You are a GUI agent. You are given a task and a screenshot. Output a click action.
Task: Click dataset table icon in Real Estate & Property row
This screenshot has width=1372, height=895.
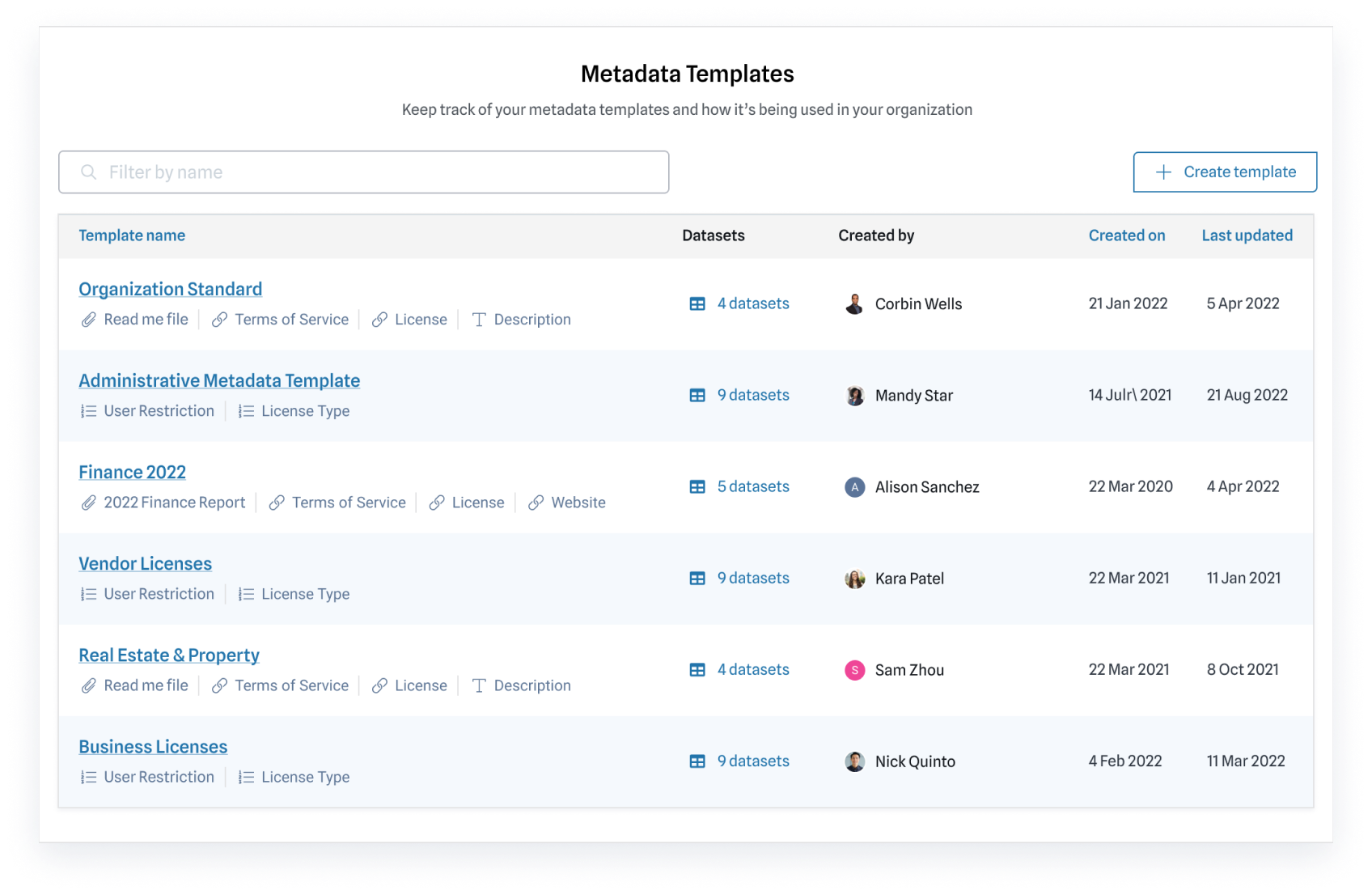(697, 670)
